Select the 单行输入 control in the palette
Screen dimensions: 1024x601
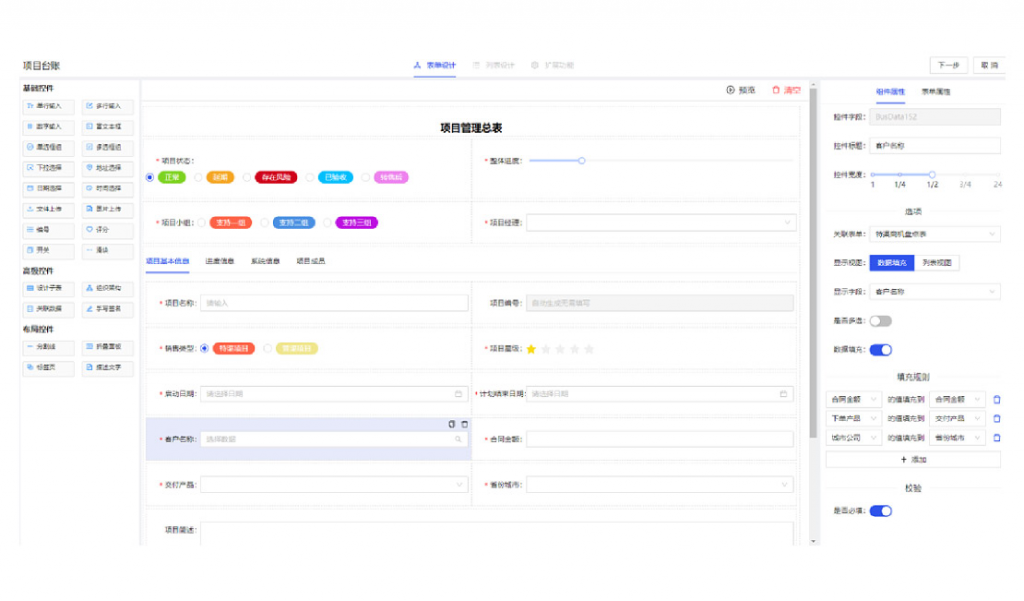(48, 106)
